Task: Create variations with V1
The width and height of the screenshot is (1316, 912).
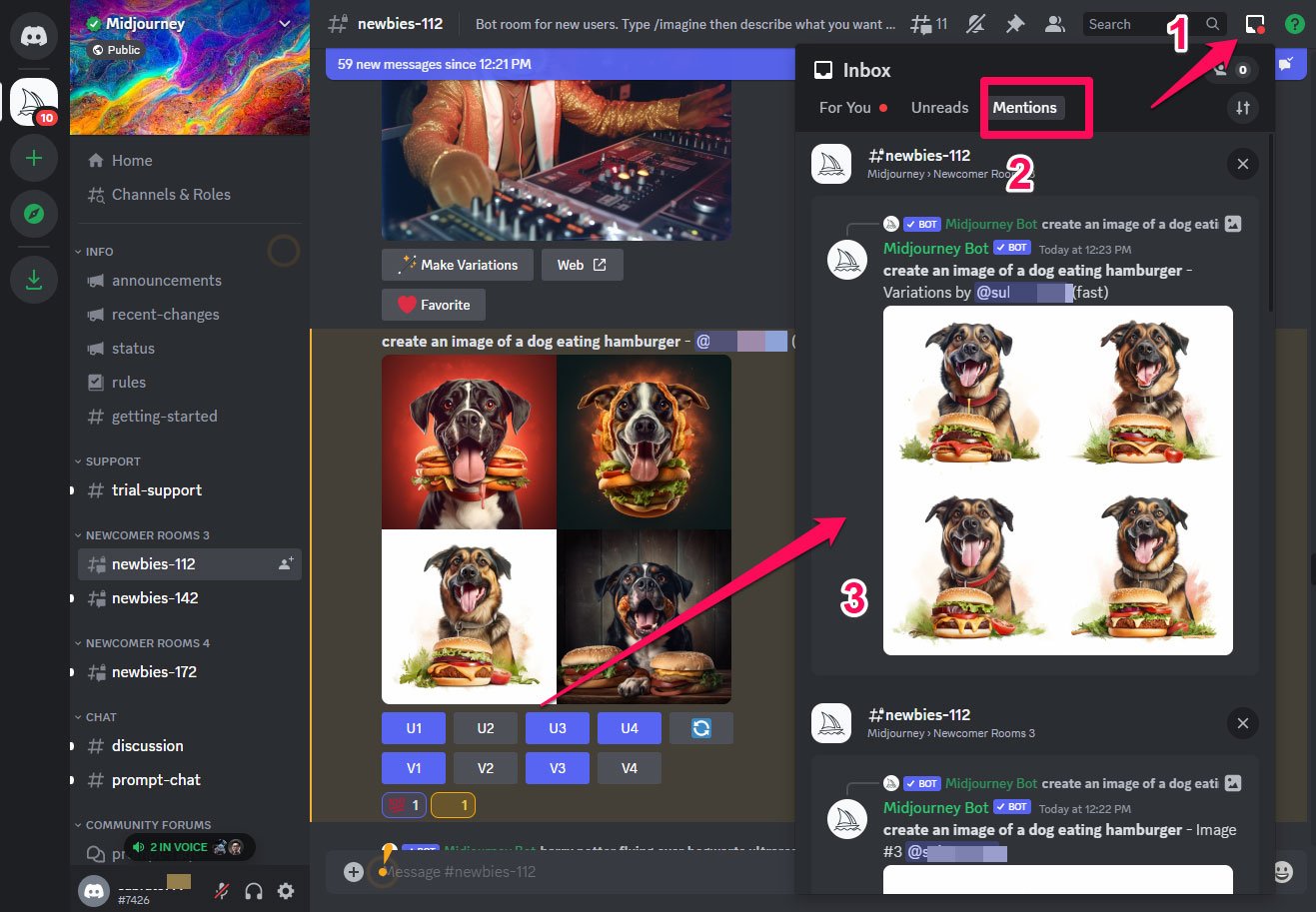Action: click(x=414, y=768)
